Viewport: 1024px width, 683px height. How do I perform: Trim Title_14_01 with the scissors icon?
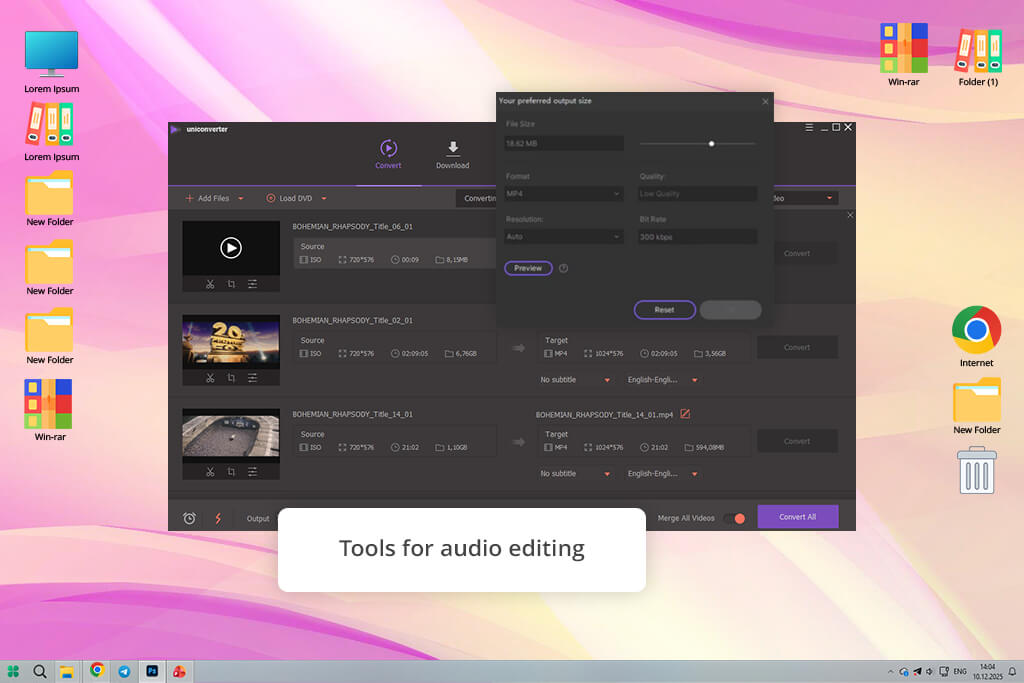pyautogui.click(x=210, y=472)
